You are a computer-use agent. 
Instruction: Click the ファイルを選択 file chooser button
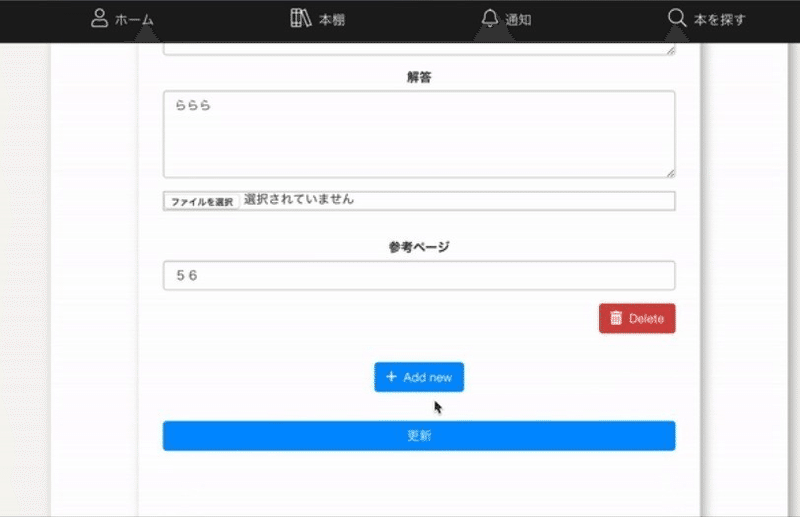pyautogui.click(x=202, y=202)
